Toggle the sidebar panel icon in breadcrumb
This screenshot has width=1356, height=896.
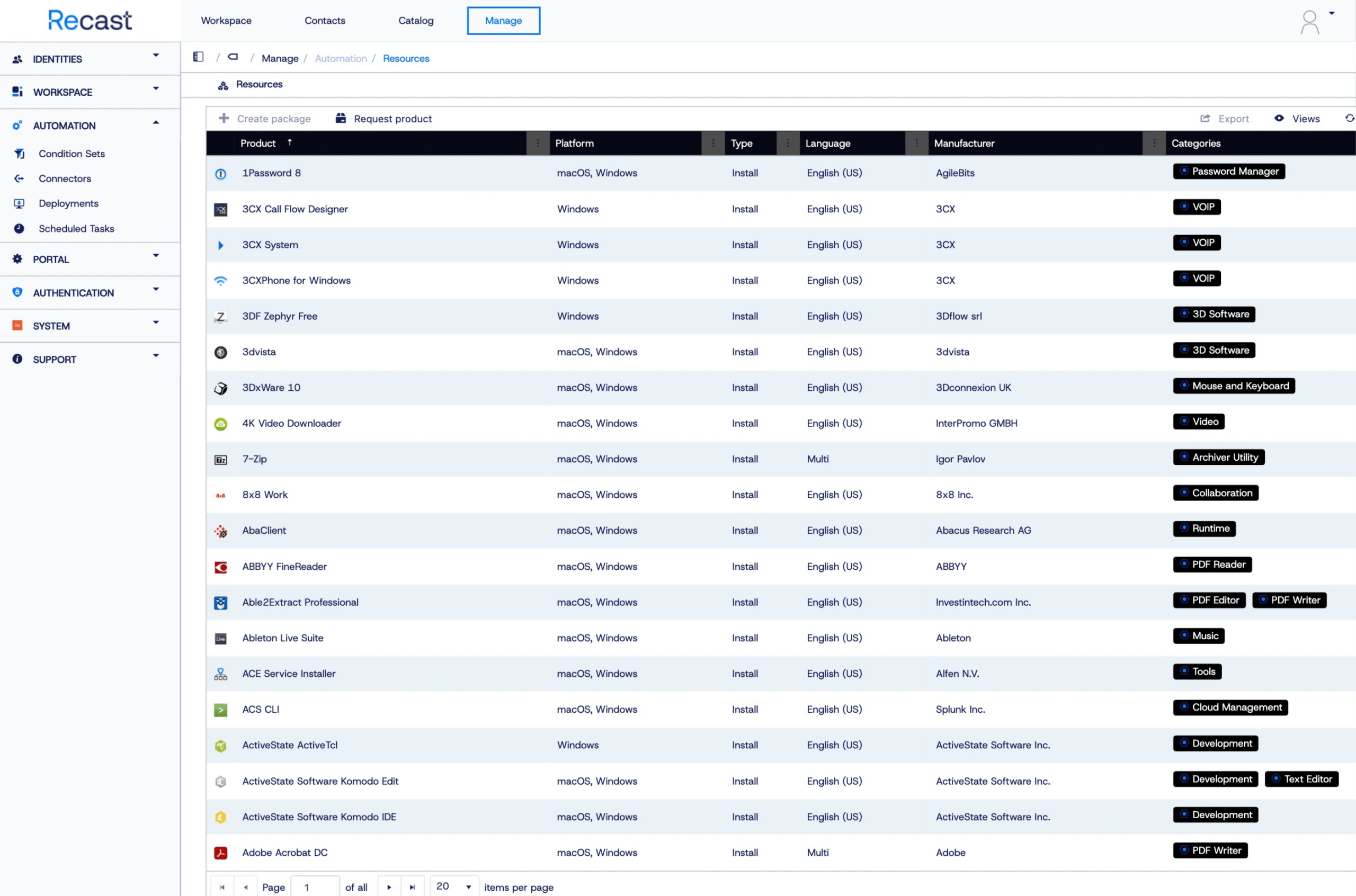(198, 57)
